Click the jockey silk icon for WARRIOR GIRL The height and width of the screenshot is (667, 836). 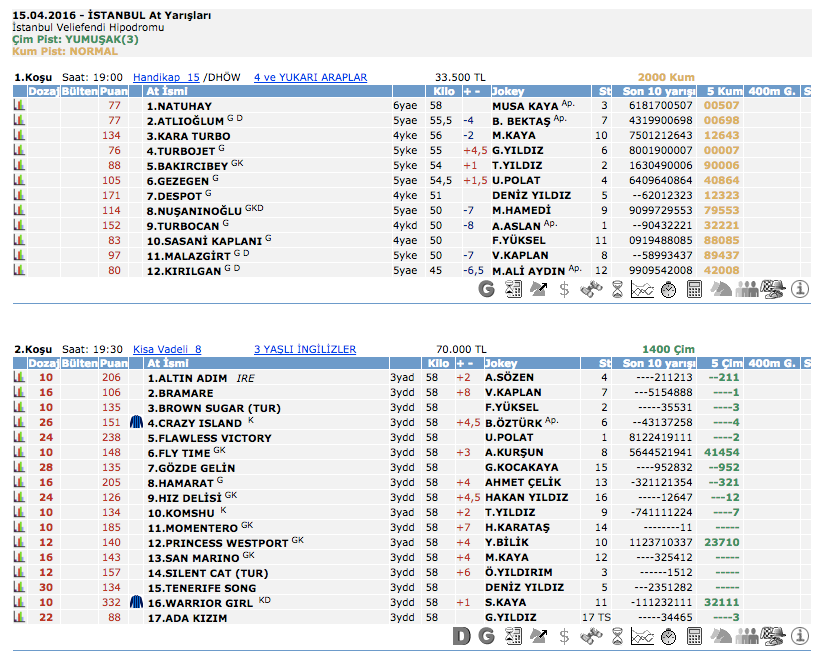137,602
